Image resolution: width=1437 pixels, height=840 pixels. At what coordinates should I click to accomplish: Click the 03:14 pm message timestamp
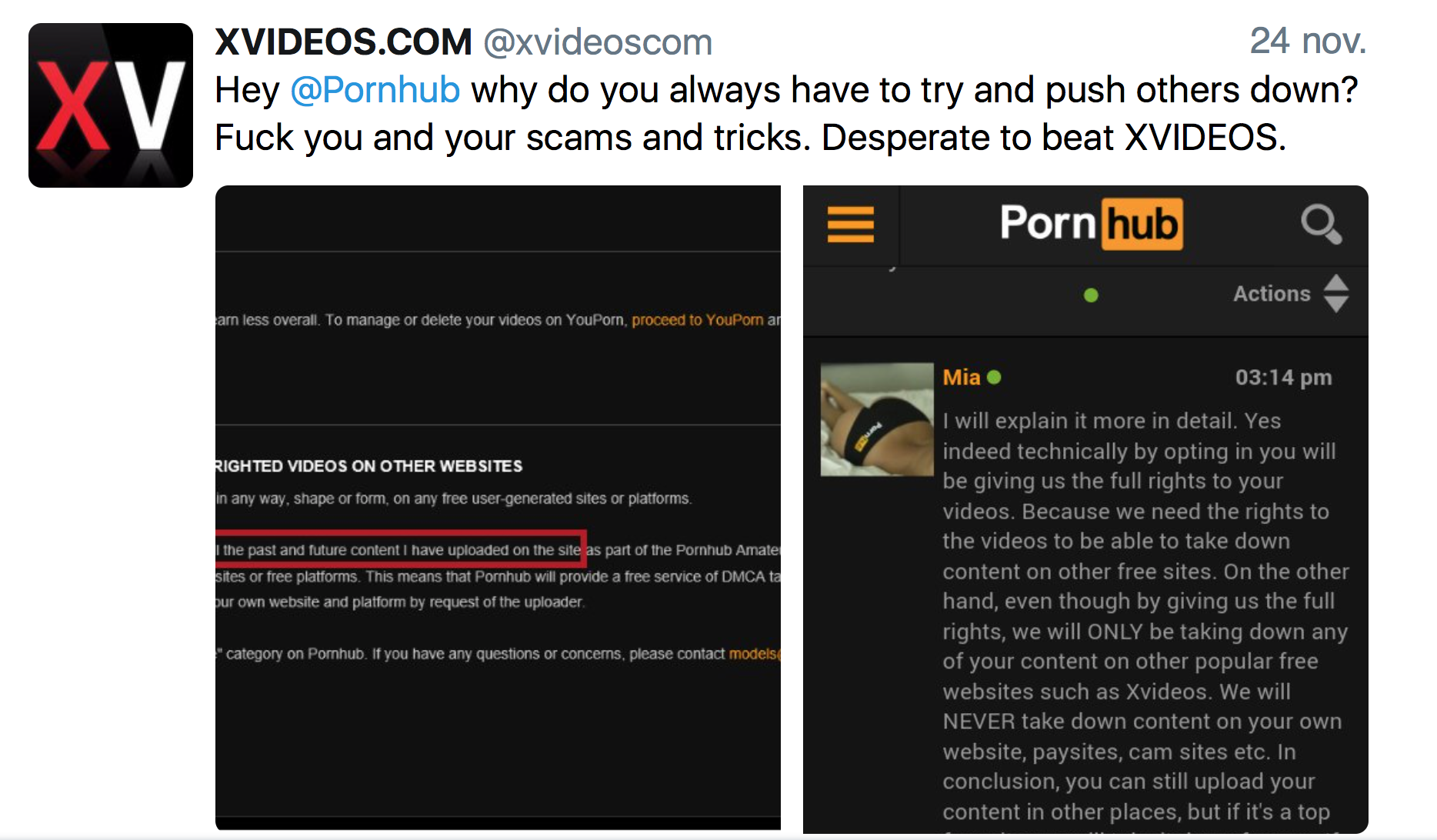click(x=1283, y=378)
